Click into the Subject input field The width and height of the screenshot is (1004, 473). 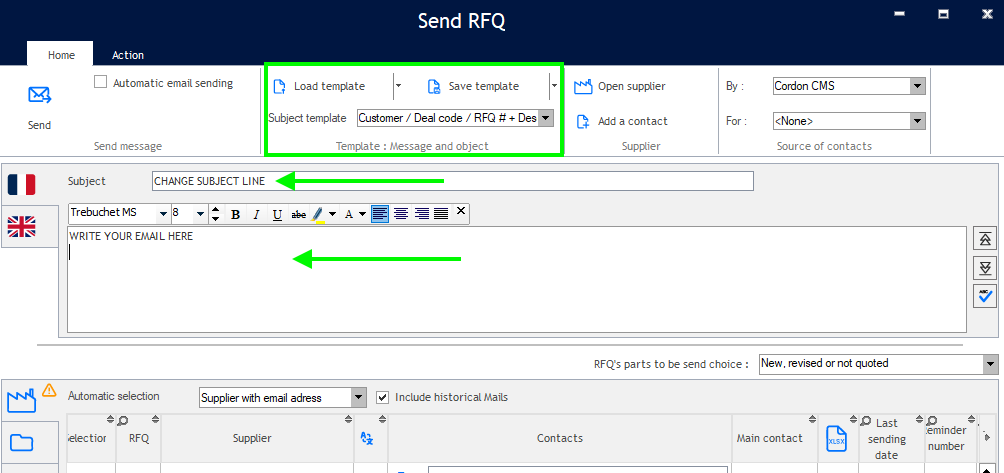[x=452, y=181]
